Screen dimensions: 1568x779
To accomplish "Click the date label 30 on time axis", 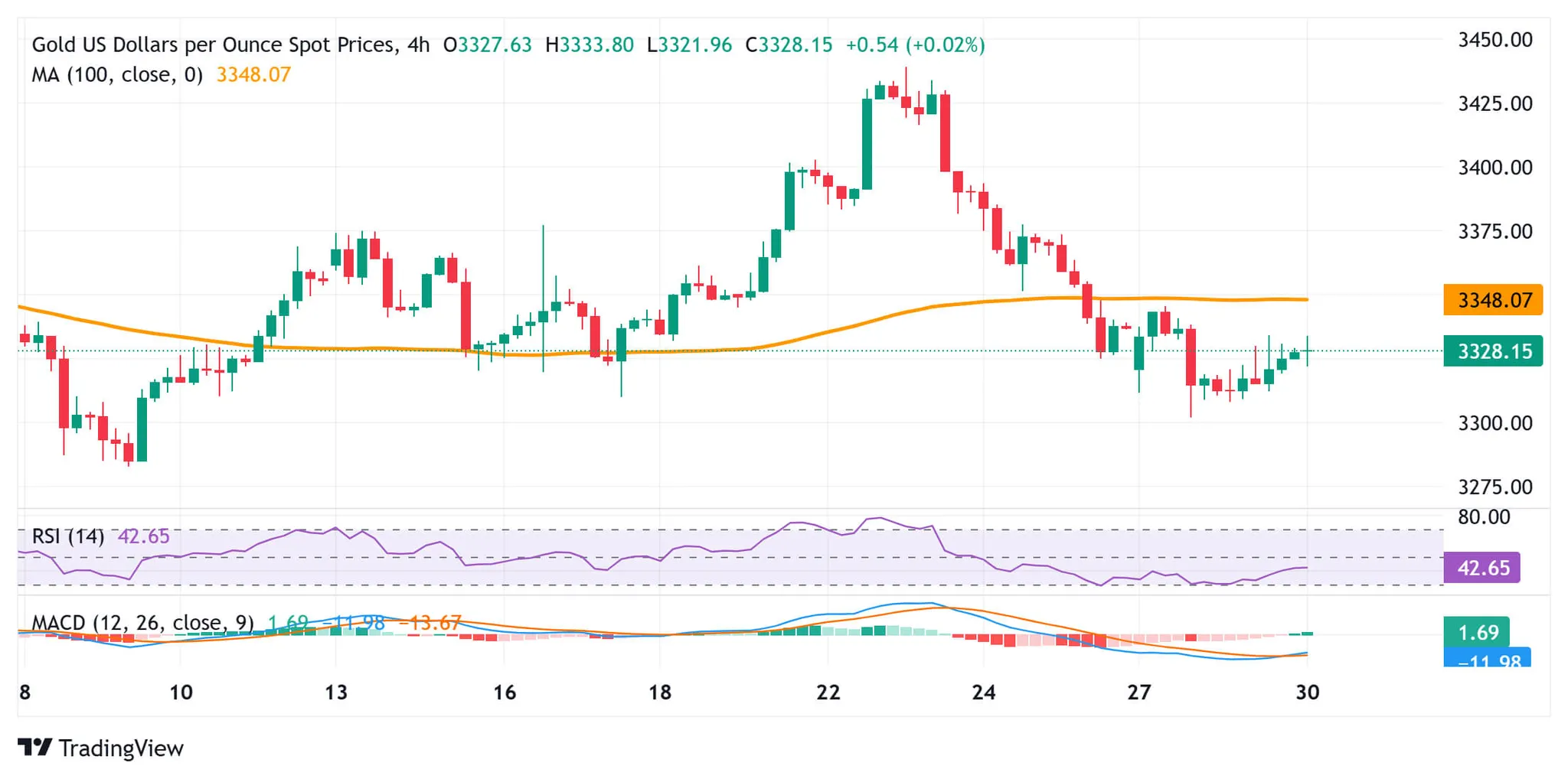I will point(1307,693).
